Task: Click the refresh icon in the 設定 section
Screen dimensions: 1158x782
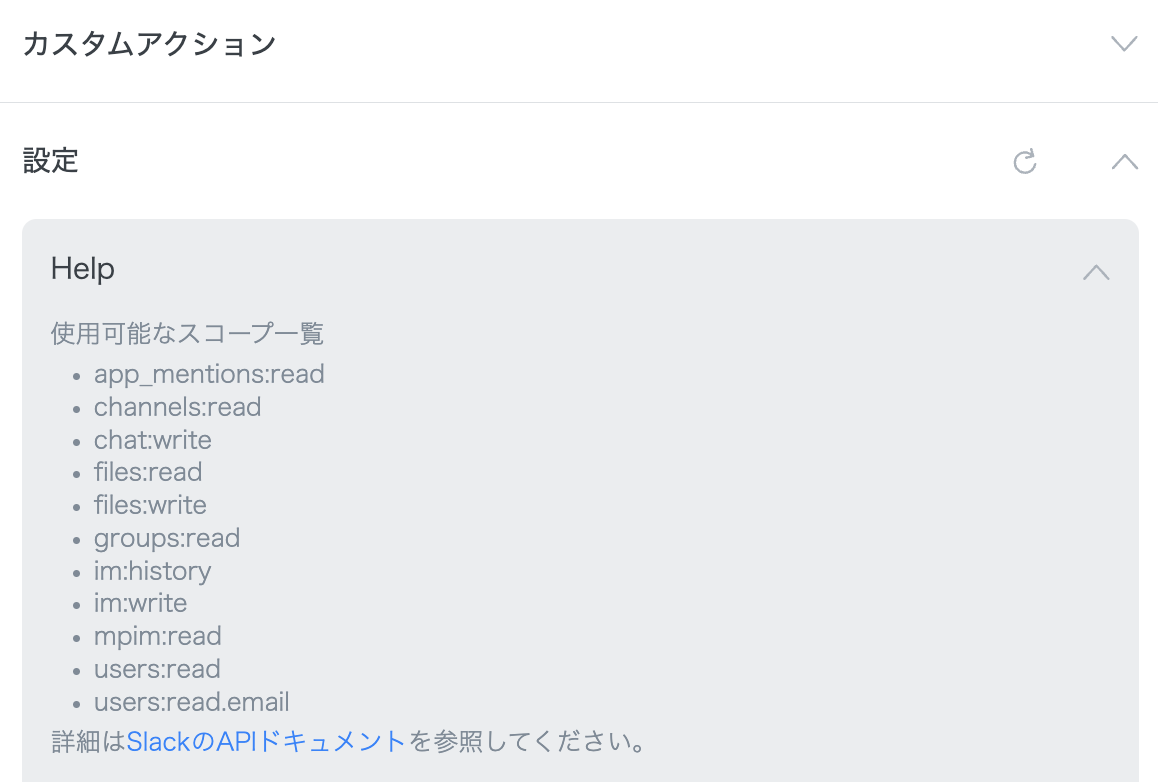Action: [x=1024, y=162]
